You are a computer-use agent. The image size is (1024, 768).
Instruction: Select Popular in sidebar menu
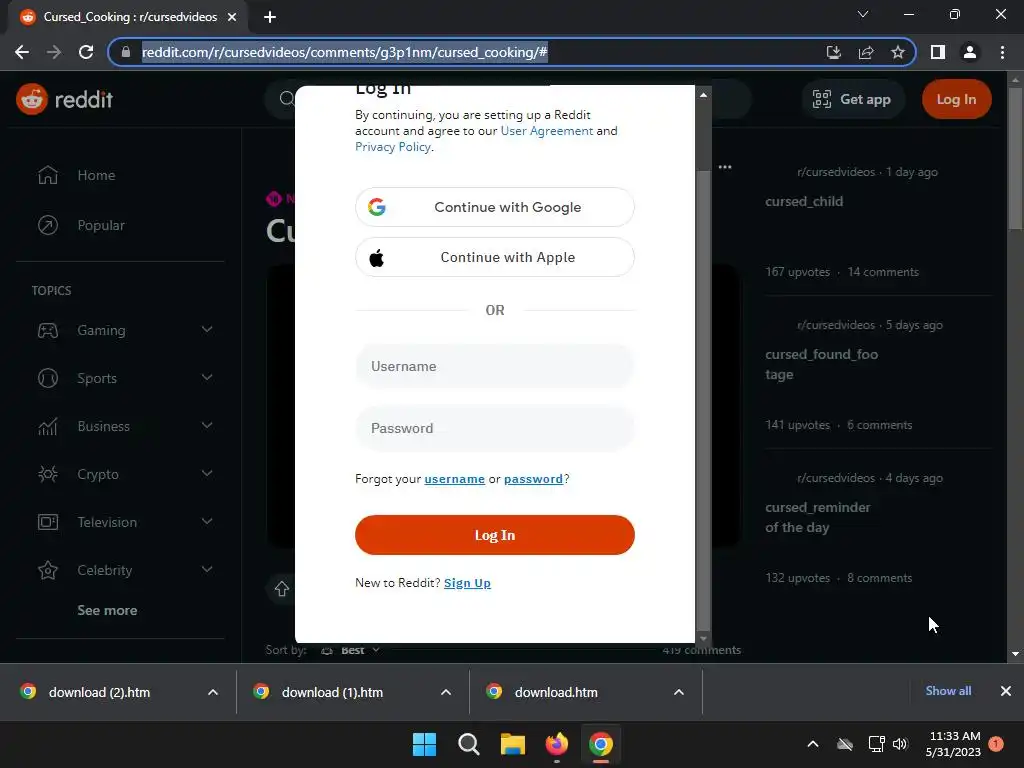(x=101, y=225)
